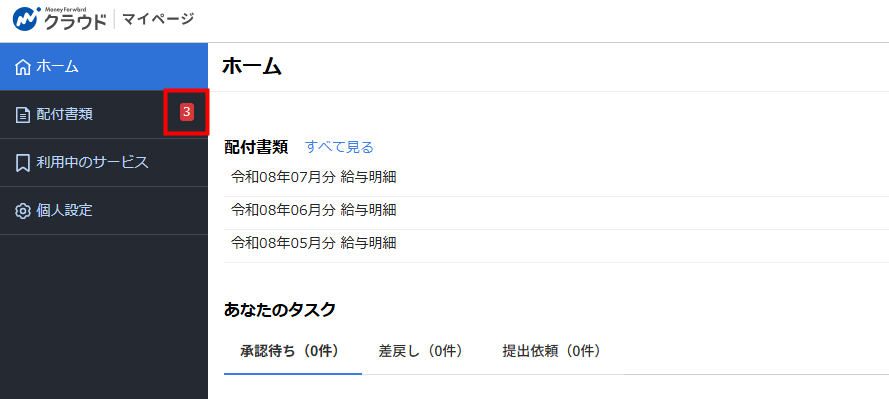This screenshot has width=889, height=399.
Task: Click the red notification badge showing 3
Action: 187,112
